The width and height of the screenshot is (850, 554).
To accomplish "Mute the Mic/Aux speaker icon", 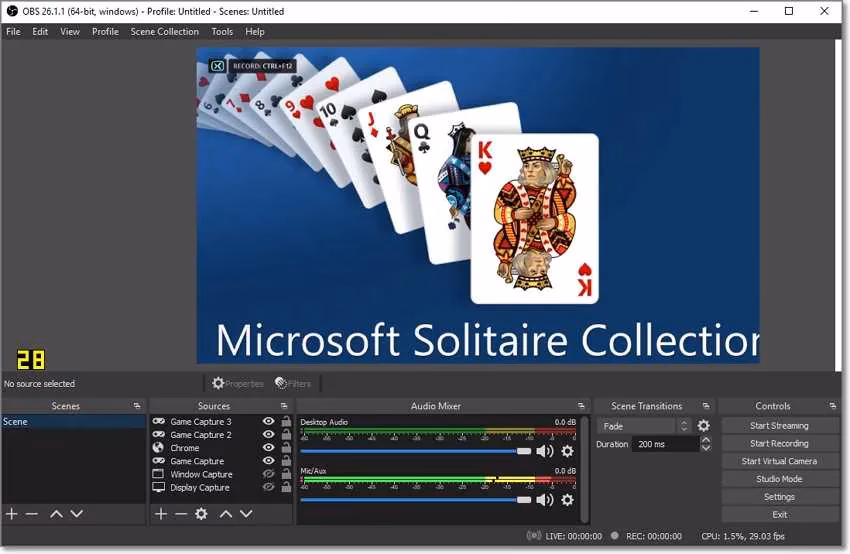I will click(x=544, y=500).
